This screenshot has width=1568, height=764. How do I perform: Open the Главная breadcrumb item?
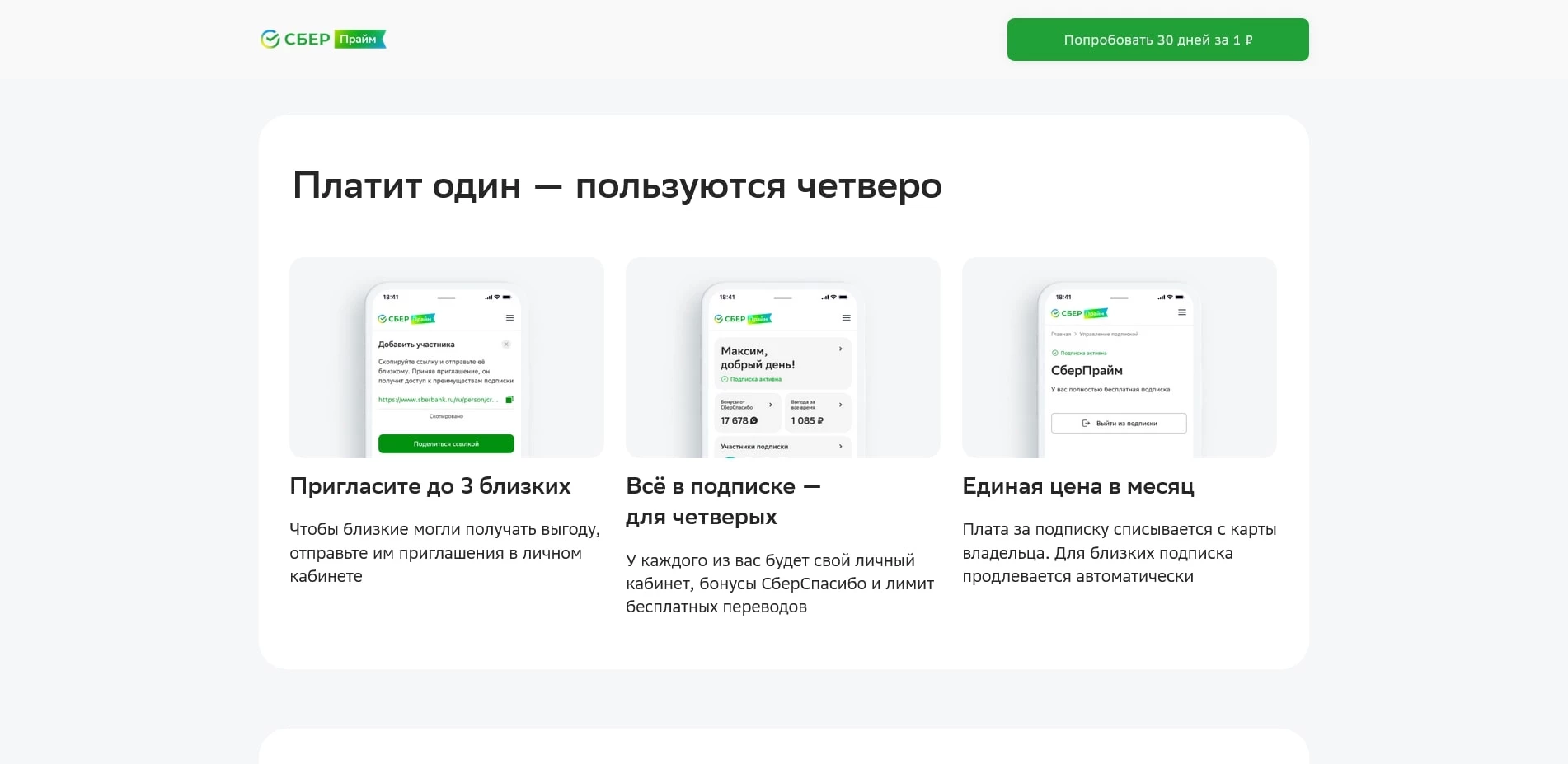pos(1061,334)
